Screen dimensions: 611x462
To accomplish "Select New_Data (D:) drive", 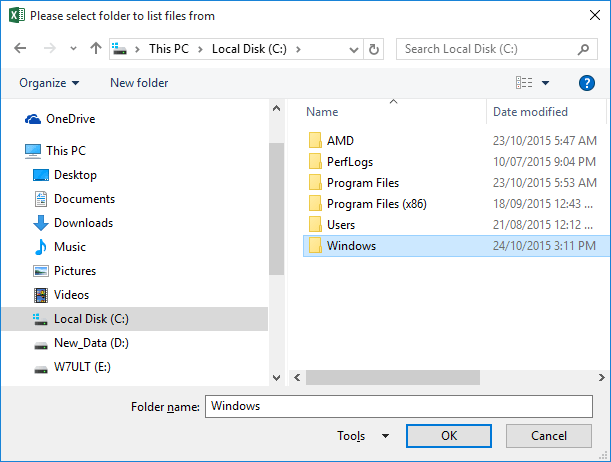I will click(x=81, y=343).
